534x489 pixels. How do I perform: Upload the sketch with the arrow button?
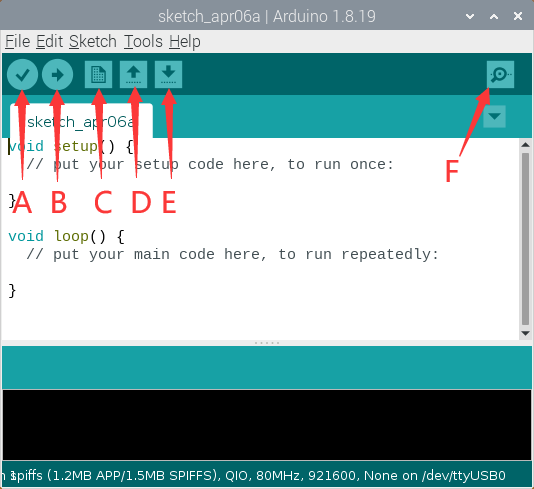tap(58, 75)
